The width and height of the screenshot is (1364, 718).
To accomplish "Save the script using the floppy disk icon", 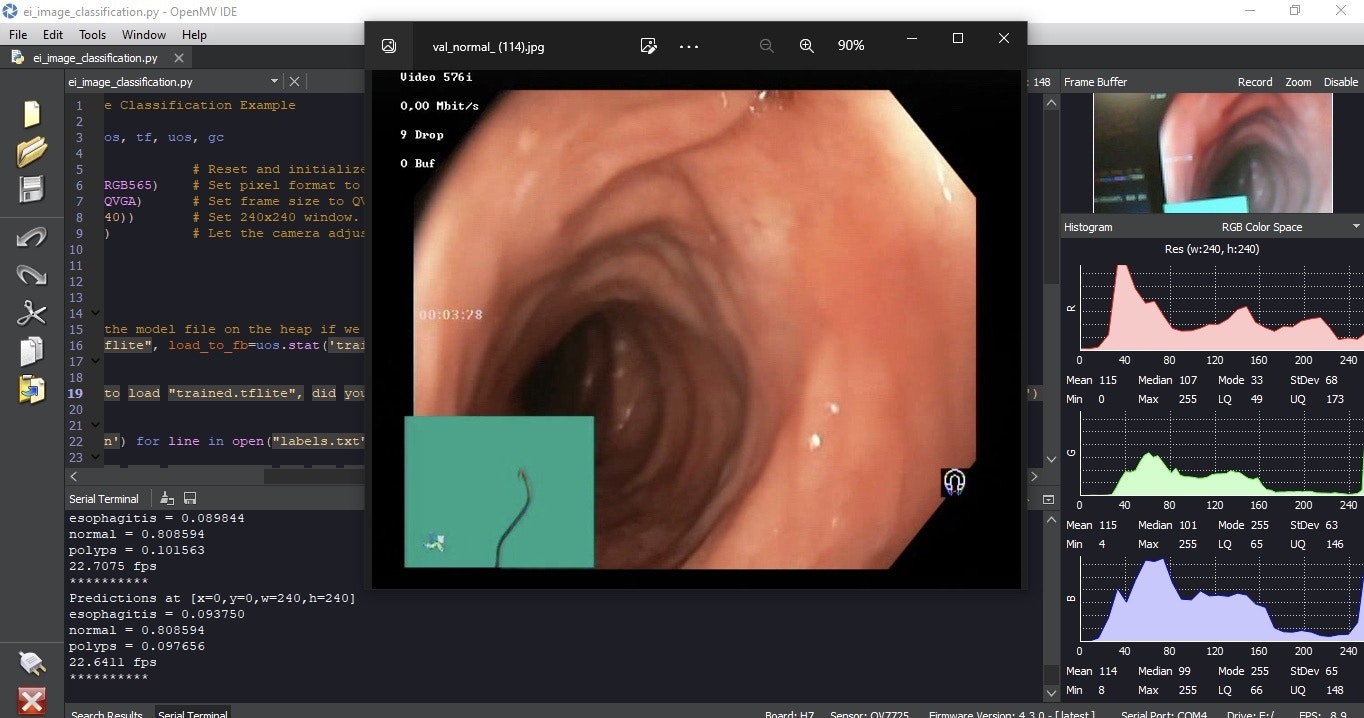I will [31, 189].
